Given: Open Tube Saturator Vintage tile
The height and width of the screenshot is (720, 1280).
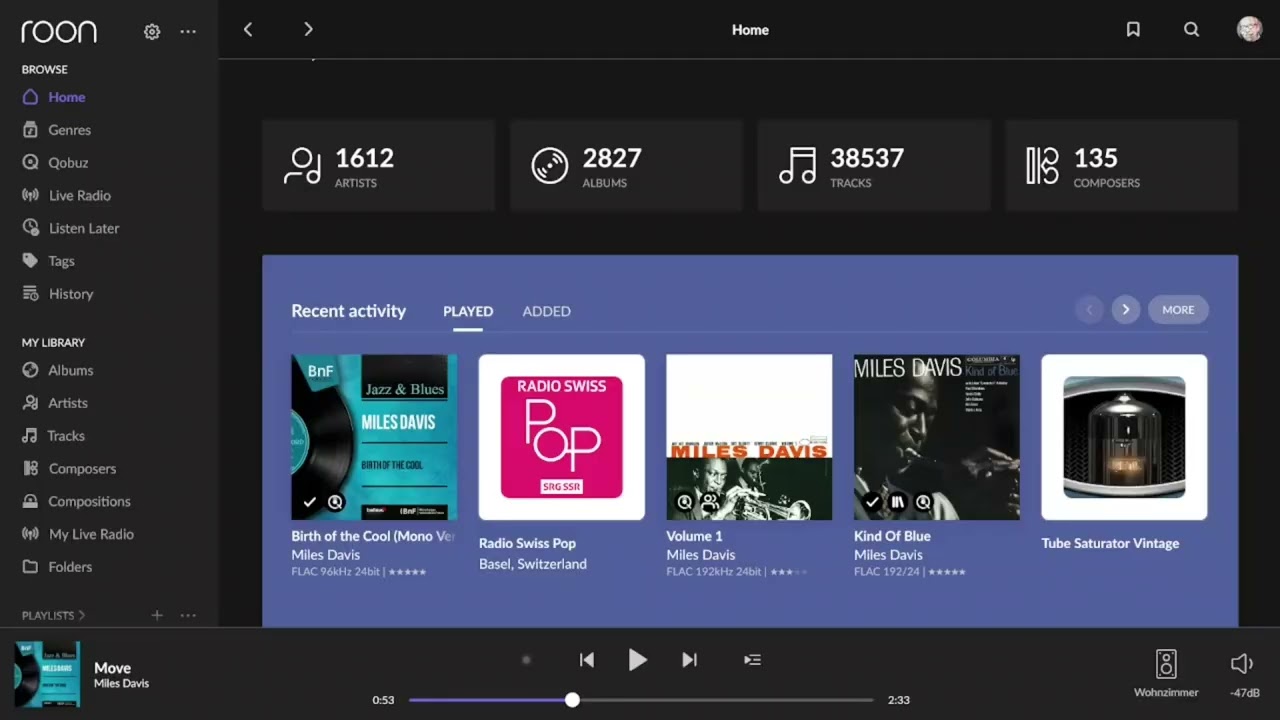Looking at the screenshot, I should [1124, 437].
